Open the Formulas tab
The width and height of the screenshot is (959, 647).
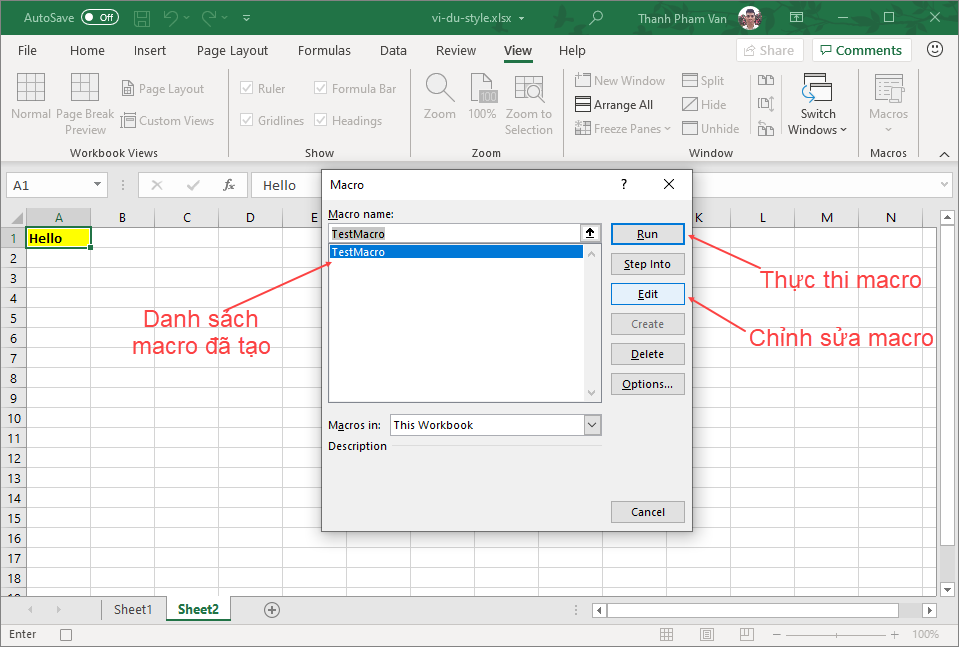coord(324,50)
